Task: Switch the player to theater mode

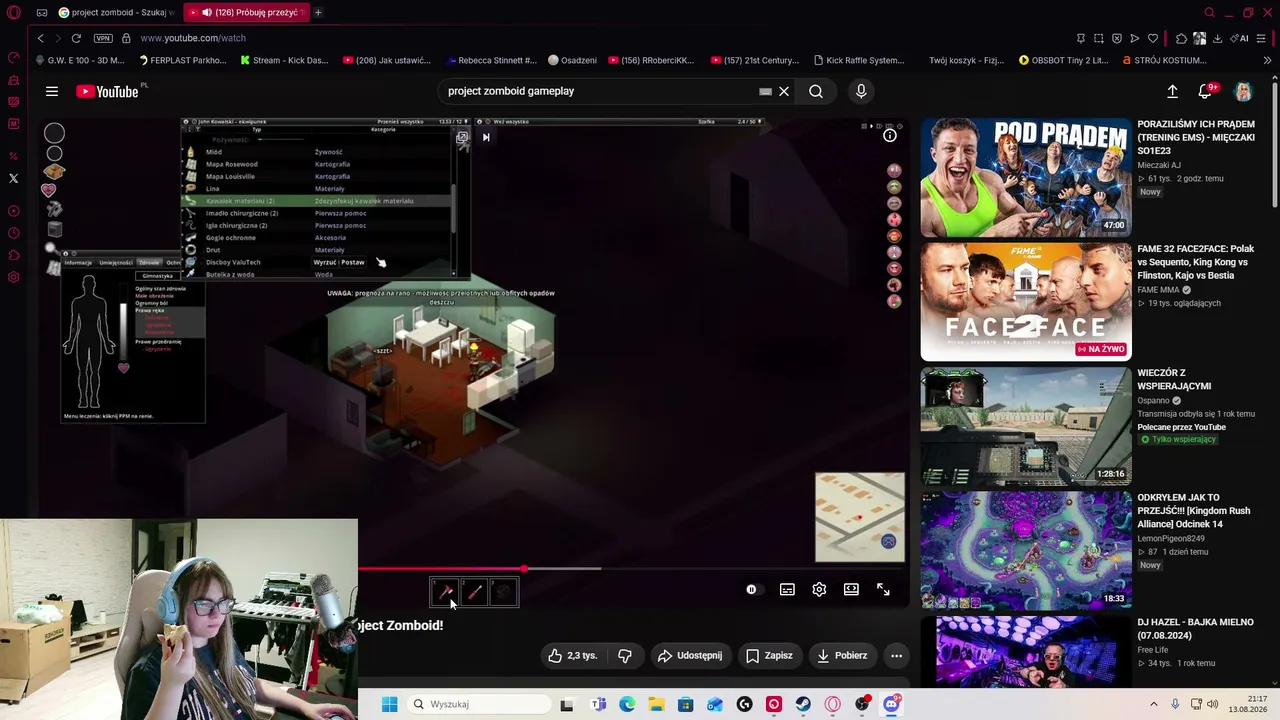Action: click(851, 590)
